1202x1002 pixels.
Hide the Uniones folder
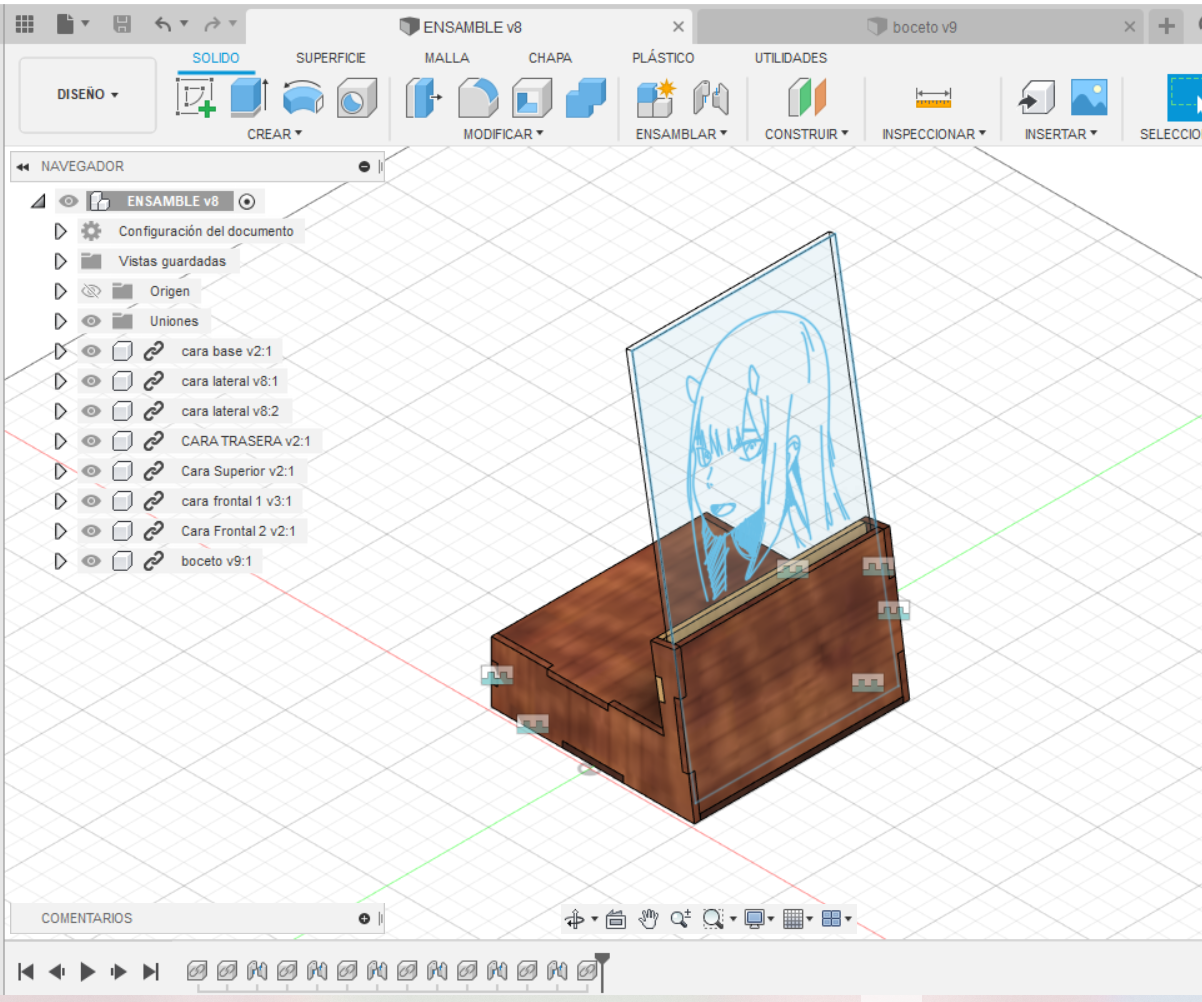tap(91, 321)
